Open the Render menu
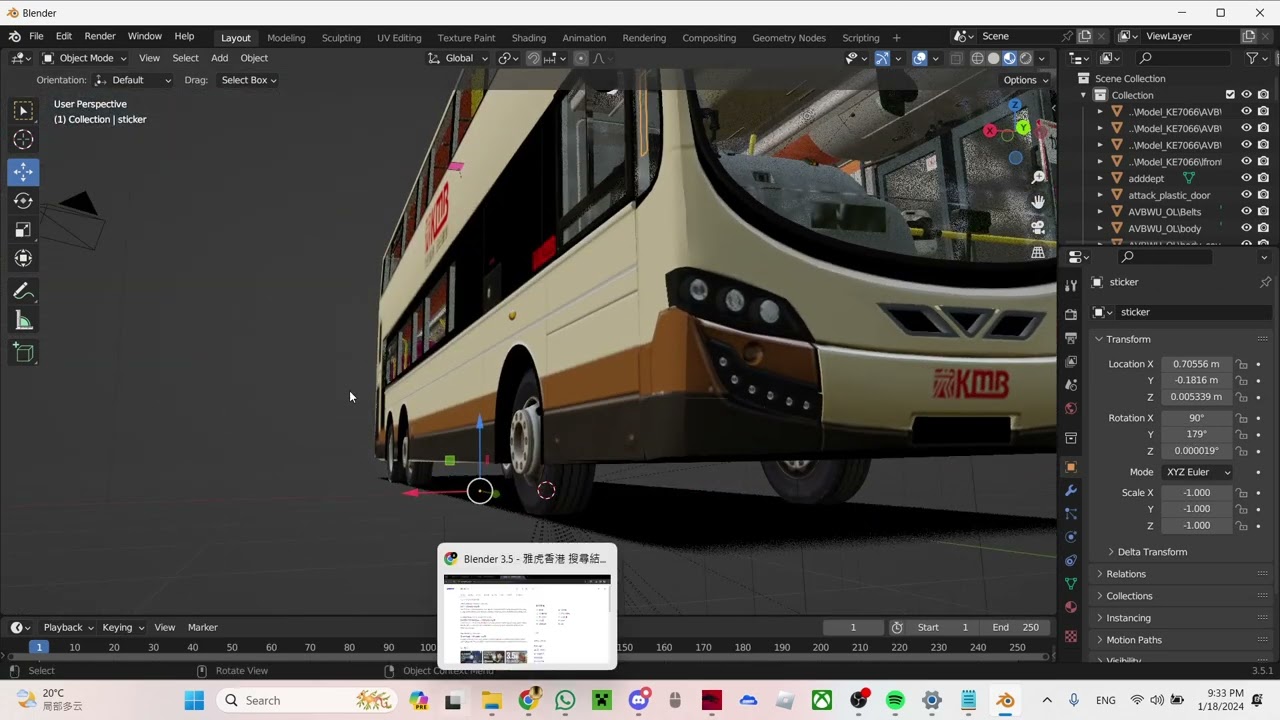The image size is (1280, 720). pyautogui.click(x=100, y=36)
